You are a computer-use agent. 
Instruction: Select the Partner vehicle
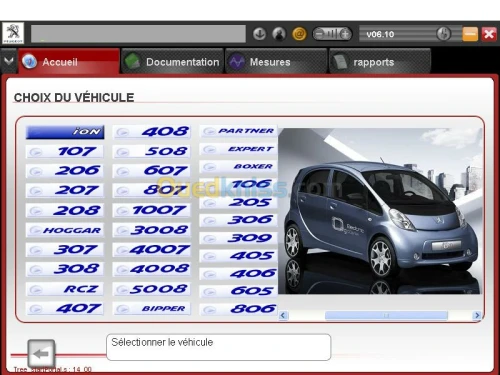(238, 131)
